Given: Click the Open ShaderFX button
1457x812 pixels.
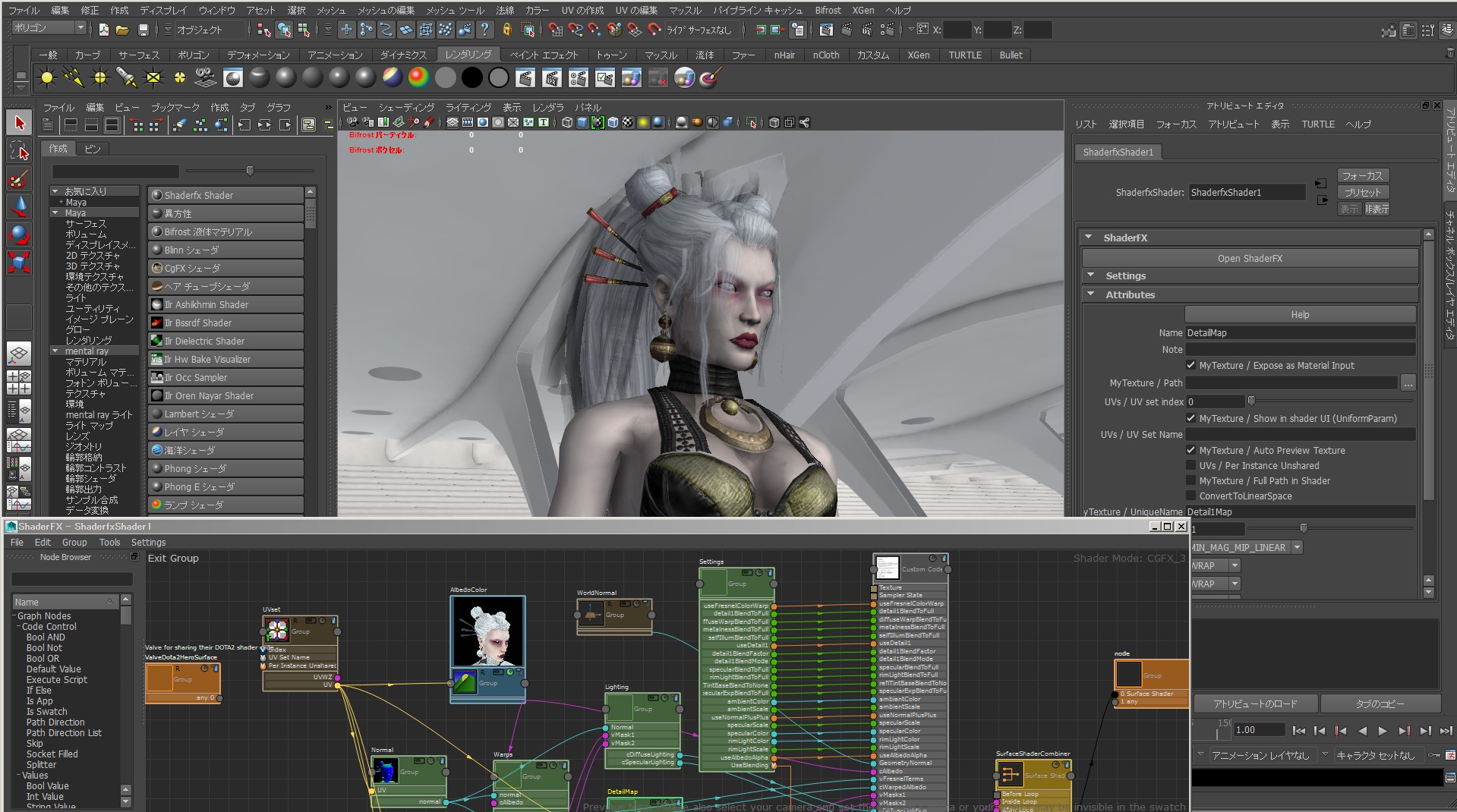Looking at the screenshot, I should (x=1250, y=259).
